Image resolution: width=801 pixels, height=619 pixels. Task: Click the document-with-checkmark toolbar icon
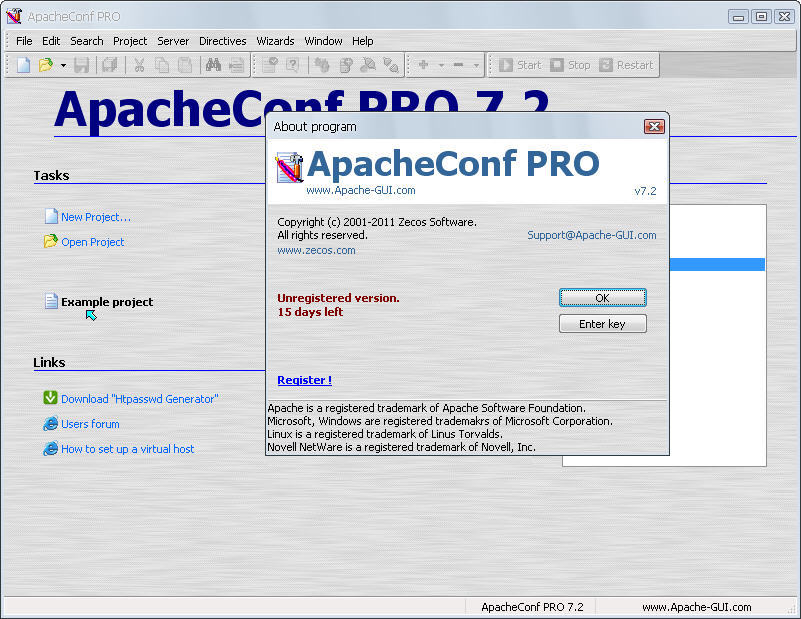click(x=270, y=65)
